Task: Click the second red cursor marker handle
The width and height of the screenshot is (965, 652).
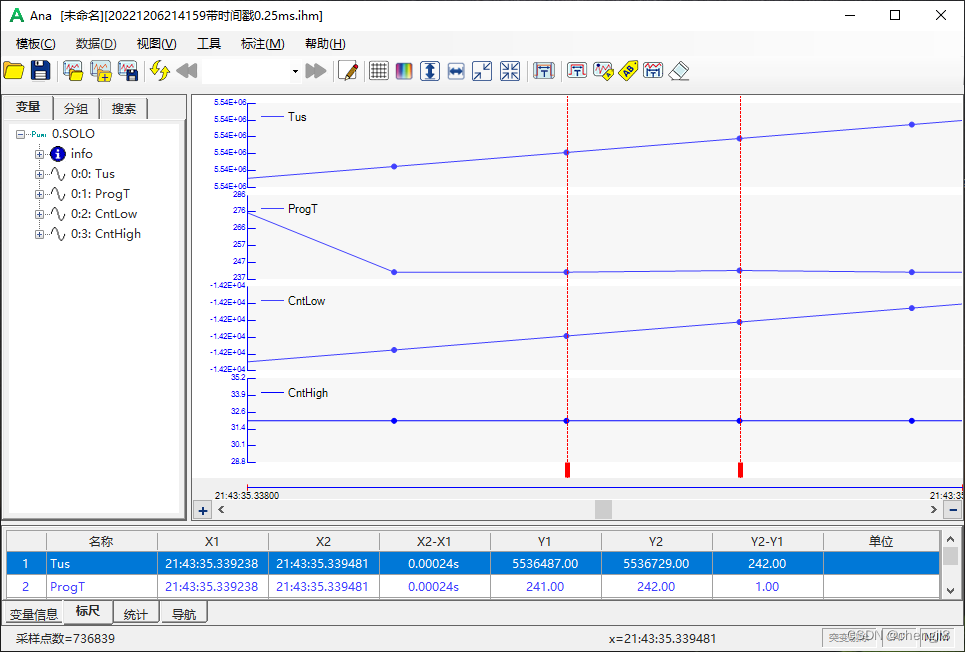Action: coord(740,470)
